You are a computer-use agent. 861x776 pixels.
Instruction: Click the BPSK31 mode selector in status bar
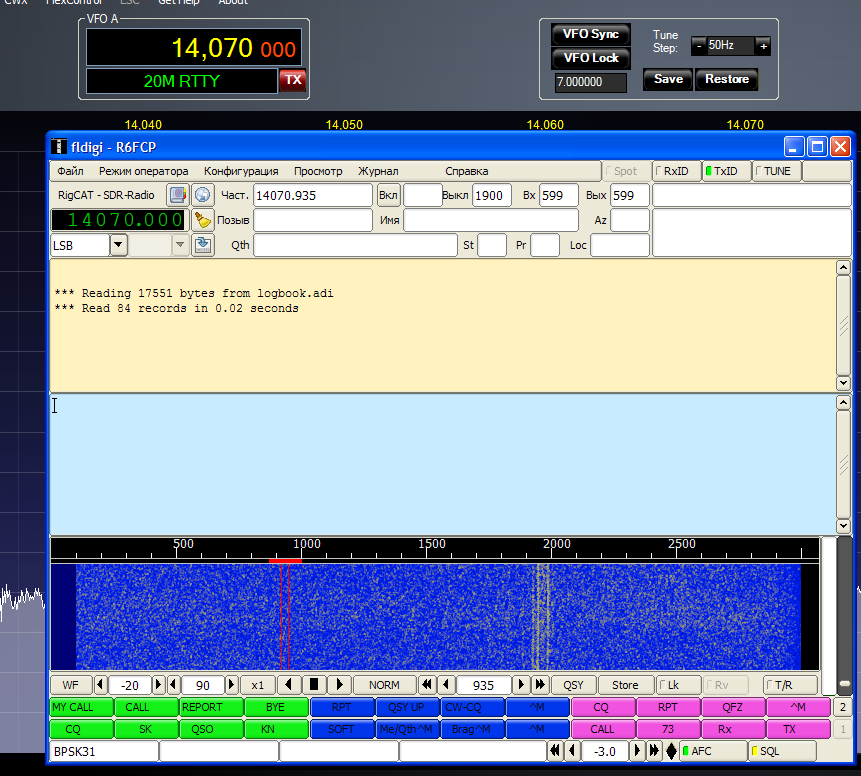[103, 751]
